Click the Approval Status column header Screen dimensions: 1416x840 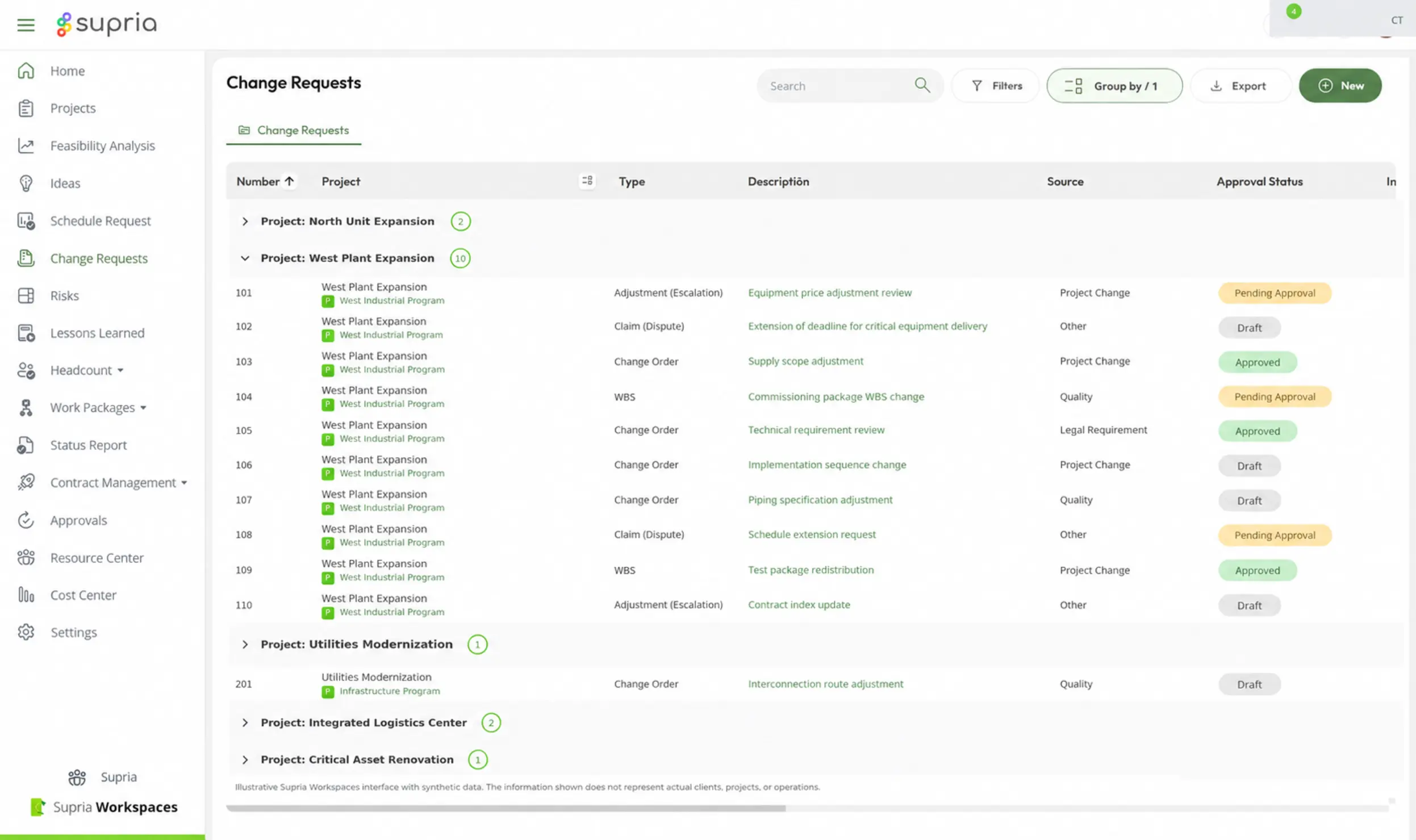coord(1259,181)
